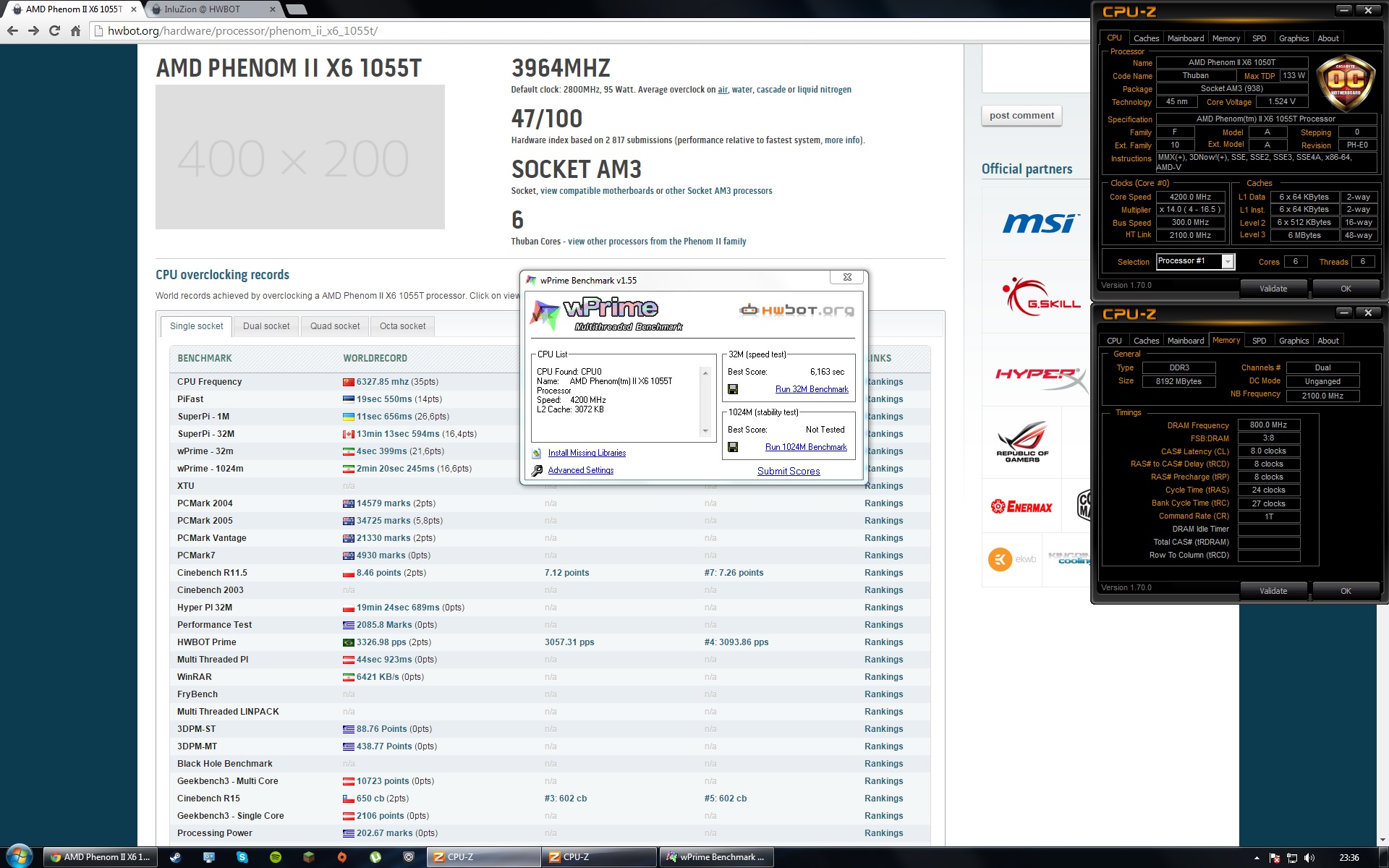Switch to InluZion @ HWBOT browser tab

pyautogui.click(x=213, y=9)
